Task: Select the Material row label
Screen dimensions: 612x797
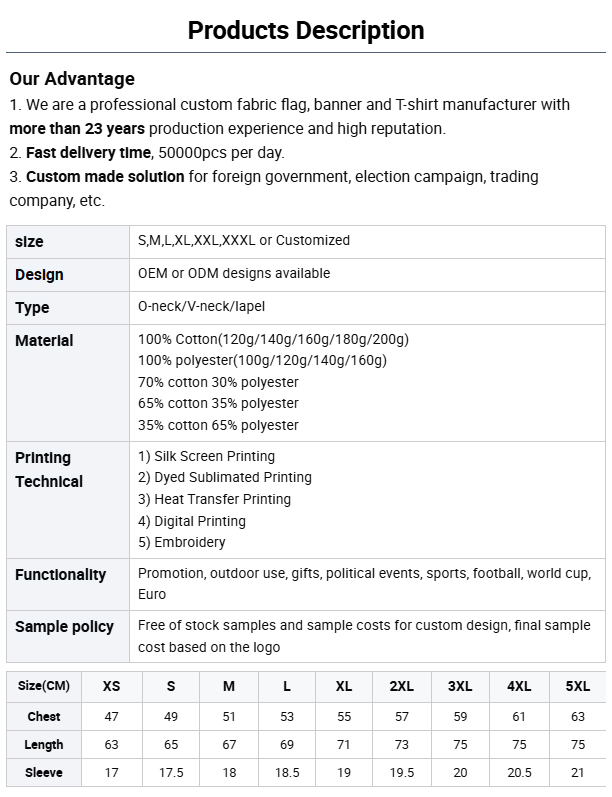Action: pyautogui.click(x=44, y=341)
